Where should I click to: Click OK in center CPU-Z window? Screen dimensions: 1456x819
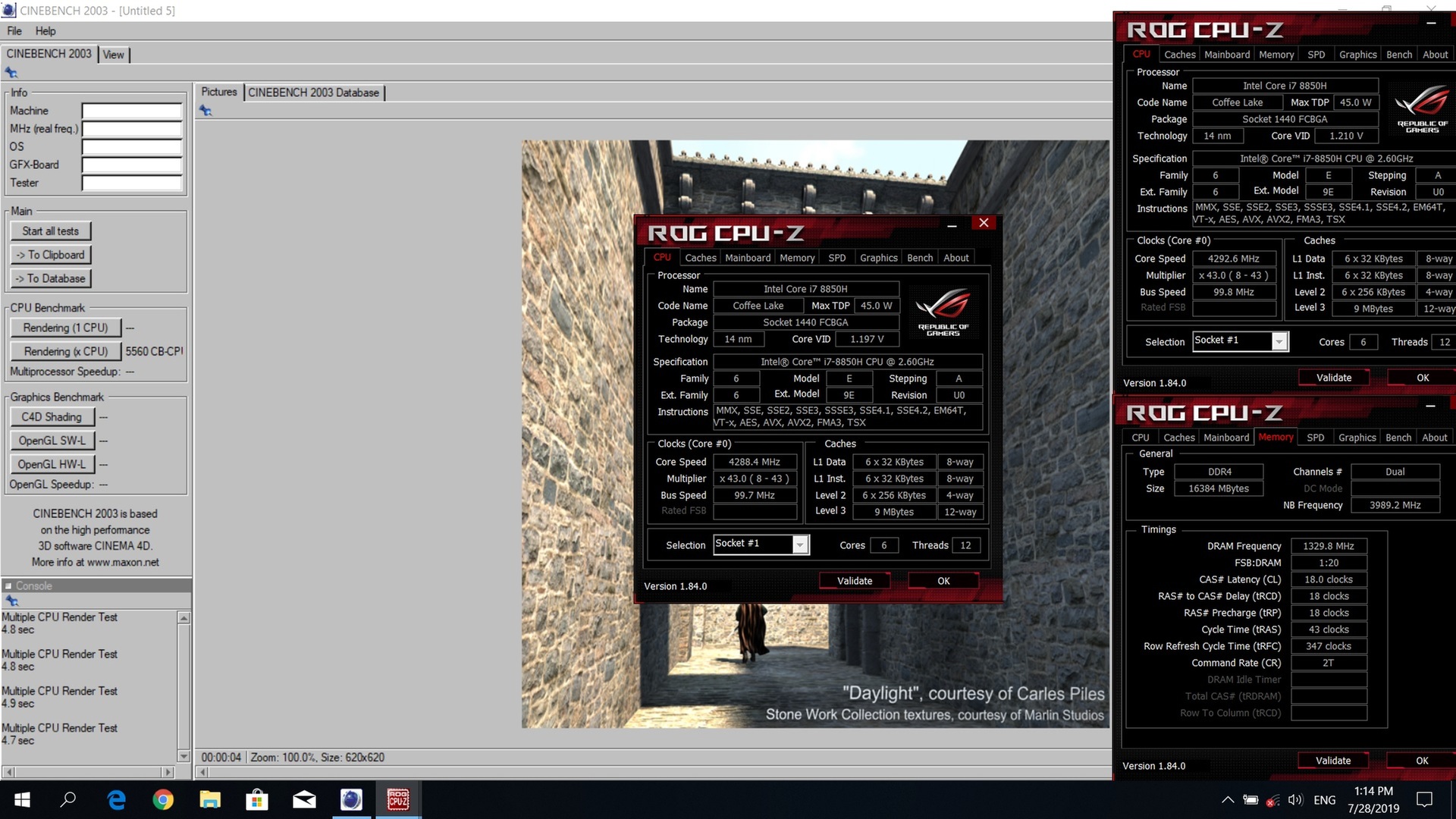coord(943,581)
